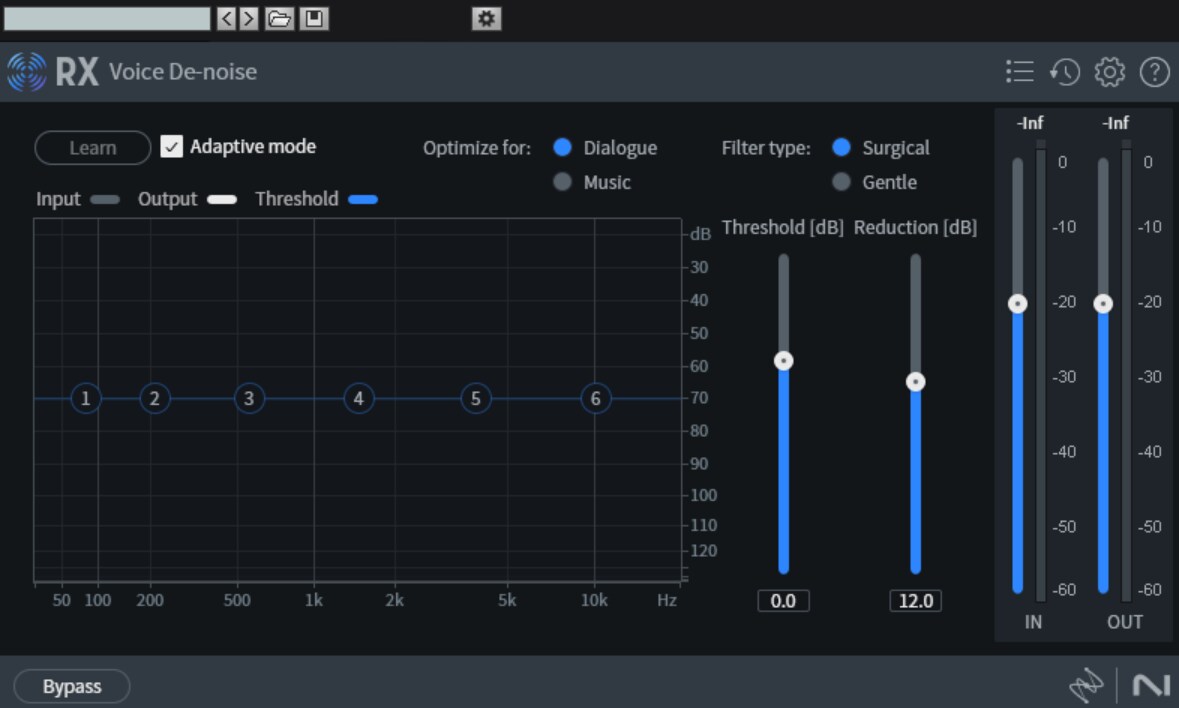The height and width of the screenshot is (708, 1179).
Task: Choose Dialogue optimization
Action: pyautogui.click(x=562, y=147)
